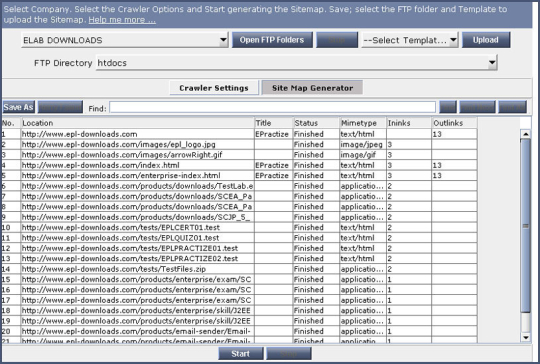Click the image/jpeg mimetype cell
The width and height of the screenshot is (540, 364).
tap(363, 144)
